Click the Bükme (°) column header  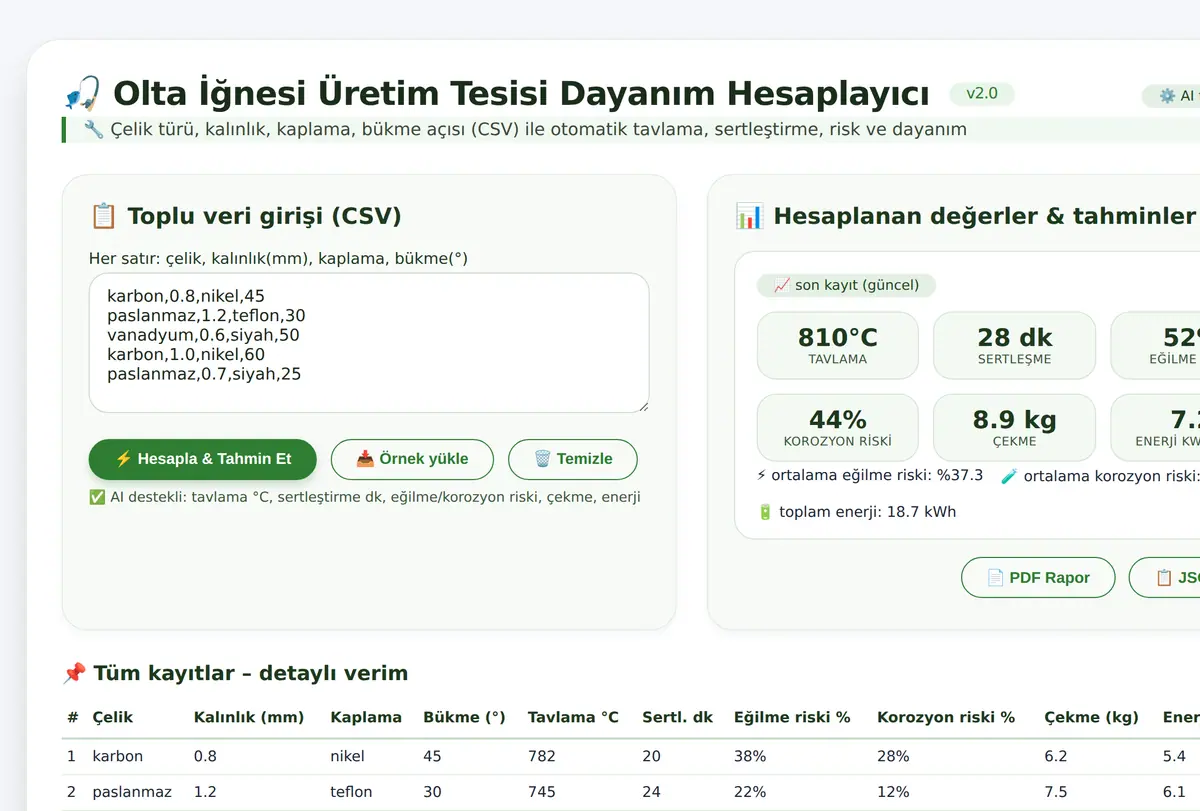pyautogui.click(x=464, y=717)
